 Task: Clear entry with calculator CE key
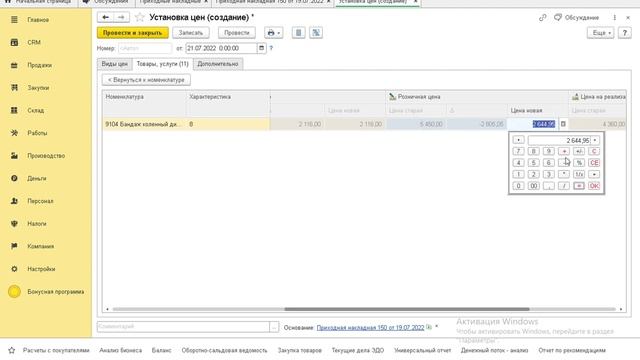(594, 163)
